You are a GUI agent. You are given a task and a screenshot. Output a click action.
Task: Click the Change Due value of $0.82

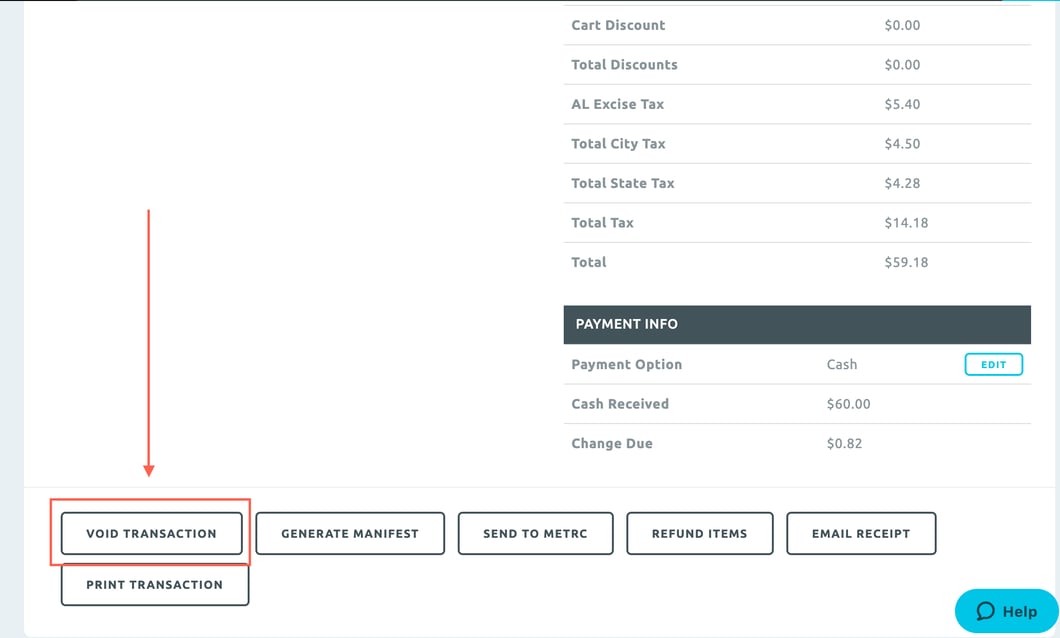click(899, 443)
